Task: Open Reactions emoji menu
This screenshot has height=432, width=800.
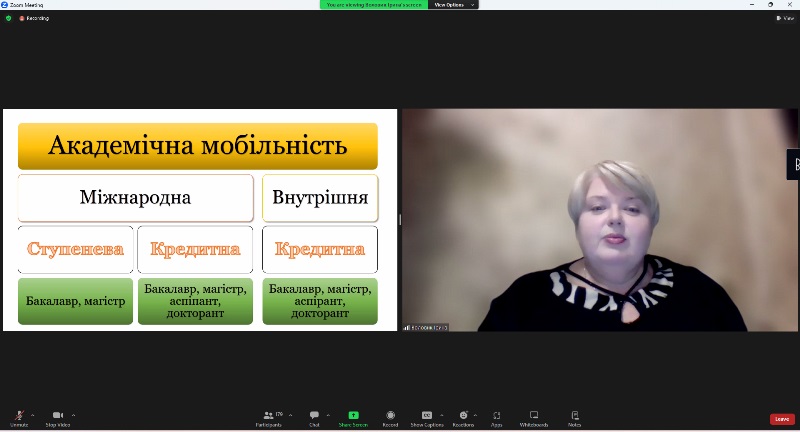Action: click(463, 418)
